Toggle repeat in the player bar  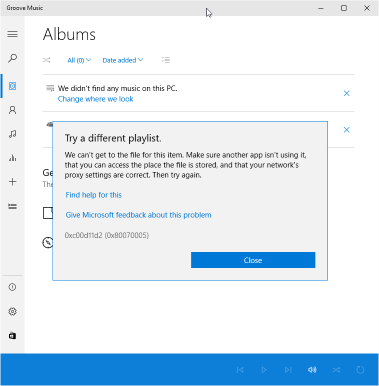[360, 370]
